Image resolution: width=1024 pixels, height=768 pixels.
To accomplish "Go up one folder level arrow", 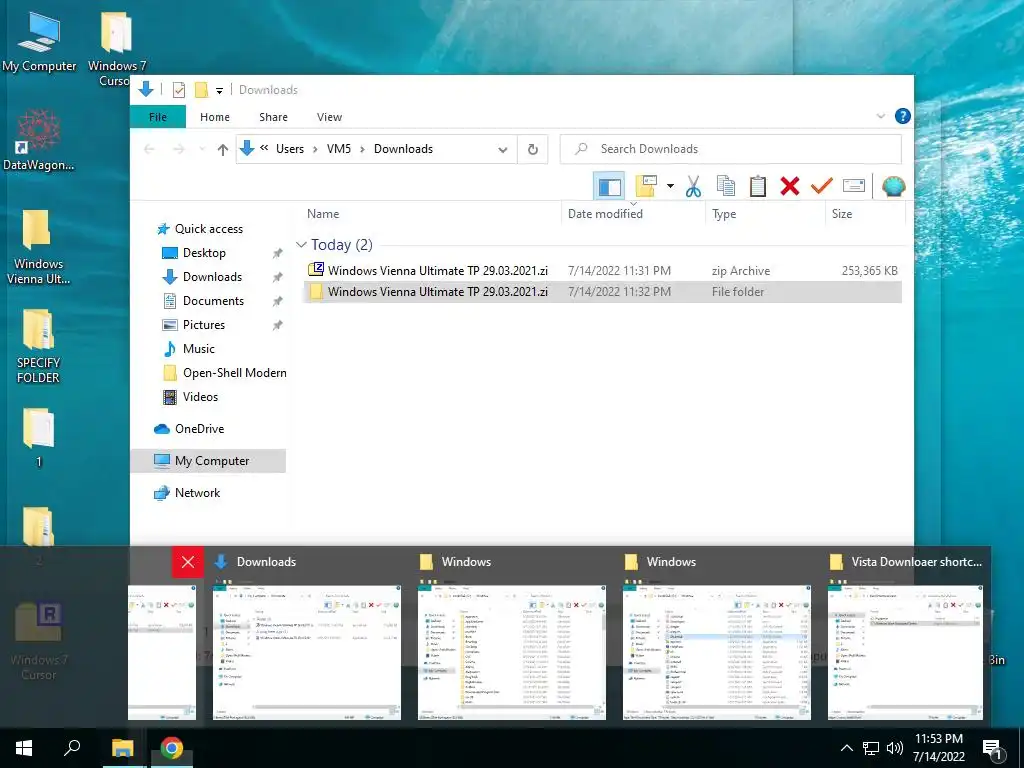I will [x=223, y=150].
